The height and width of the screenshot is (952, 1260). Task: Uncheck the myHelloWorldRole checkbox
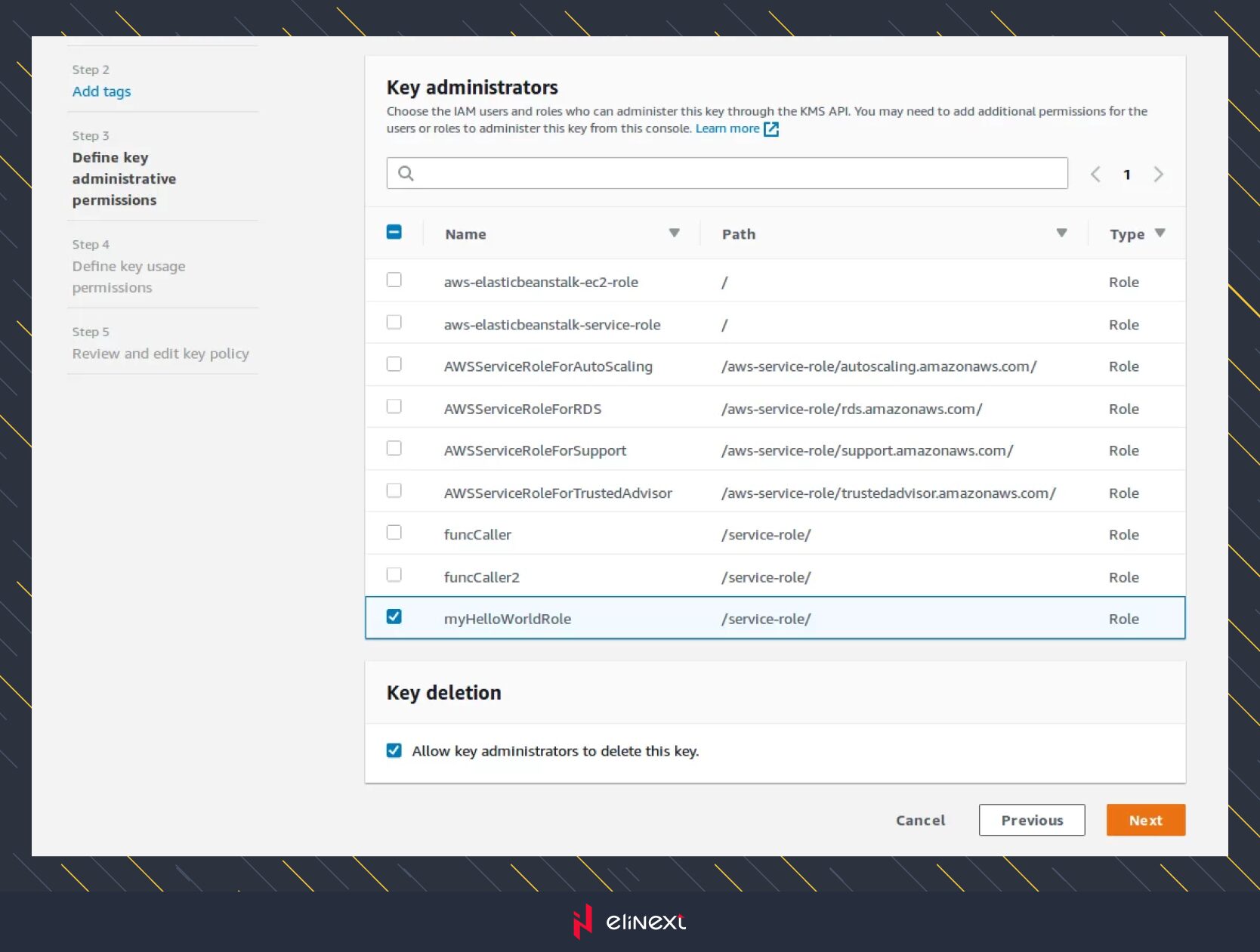point(394,617)
